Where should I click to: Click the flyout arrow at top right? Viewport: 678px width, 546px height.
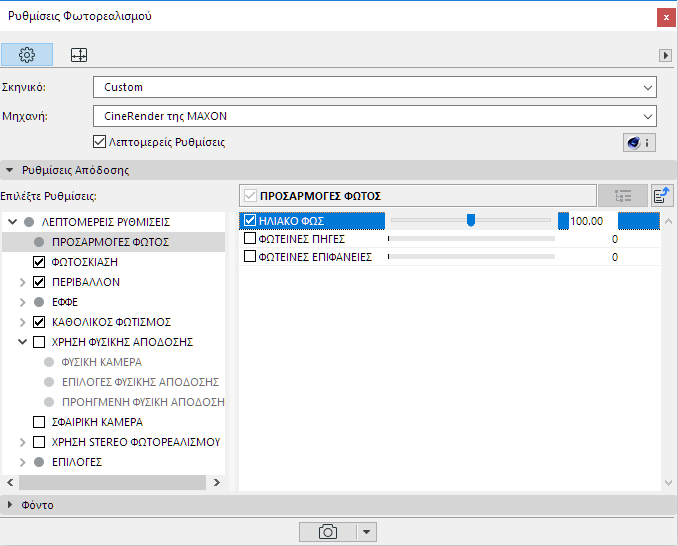[665, 55]
